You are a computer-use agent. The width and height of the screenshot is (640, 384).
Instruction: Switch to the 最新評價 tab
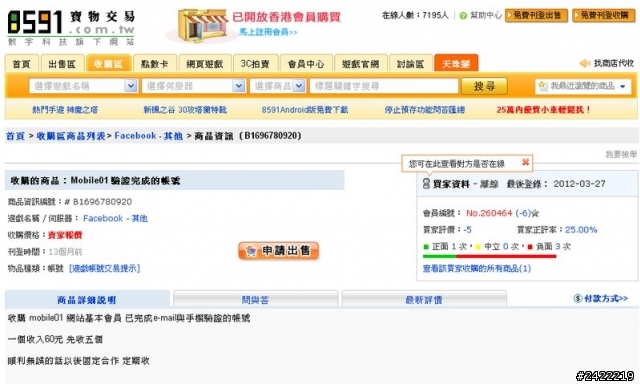(424, 300)
